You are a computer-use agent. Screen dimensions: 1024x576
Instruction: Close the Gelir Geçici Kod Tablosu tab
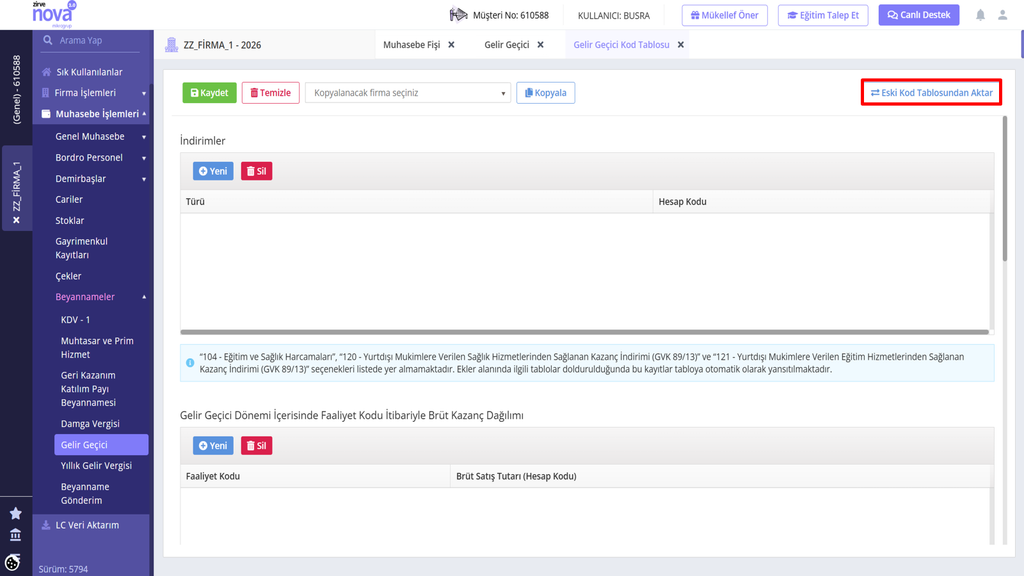pyautogui.click(x=680, y=45)
